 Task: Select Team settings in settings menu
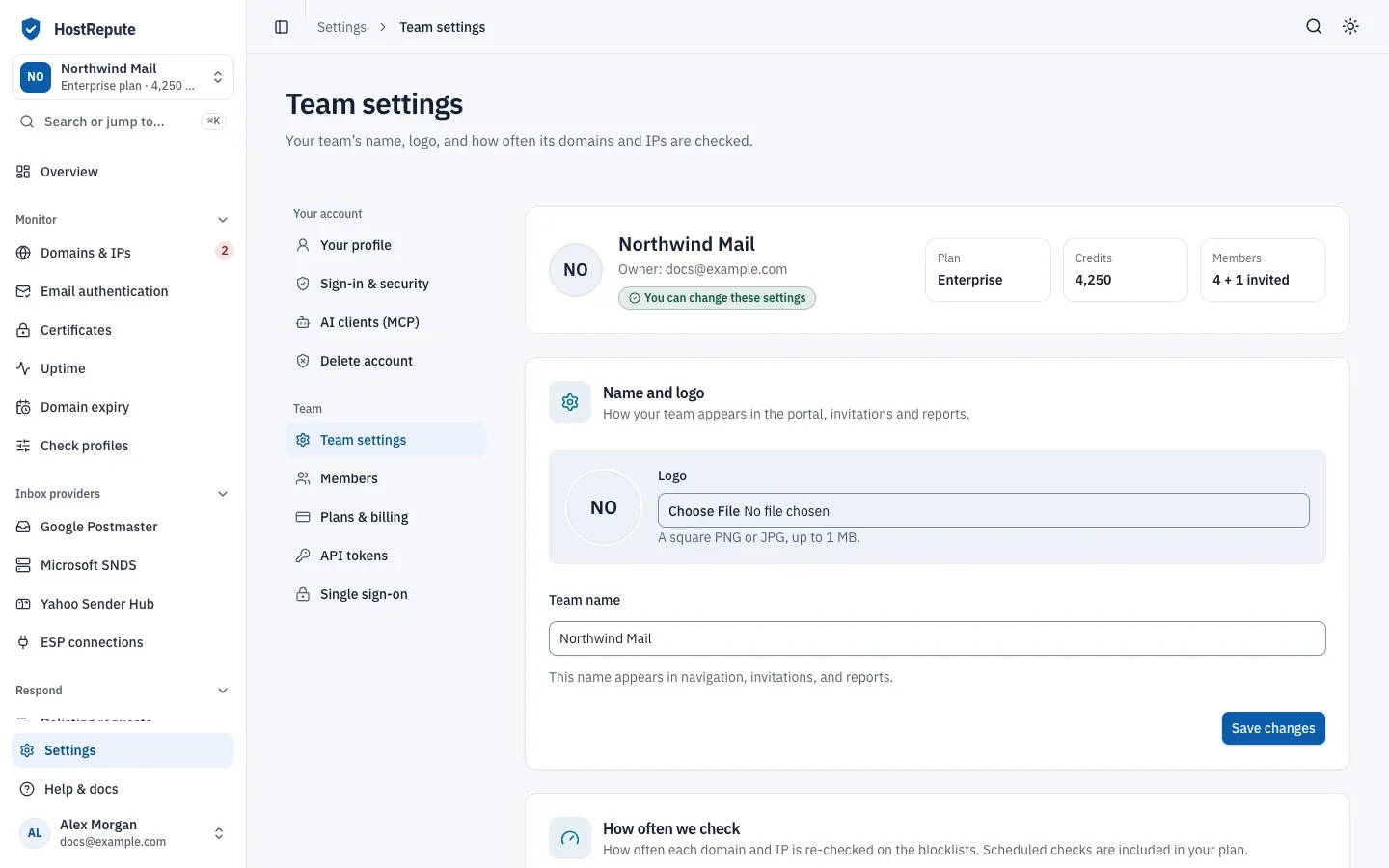[x=386, y=440]
